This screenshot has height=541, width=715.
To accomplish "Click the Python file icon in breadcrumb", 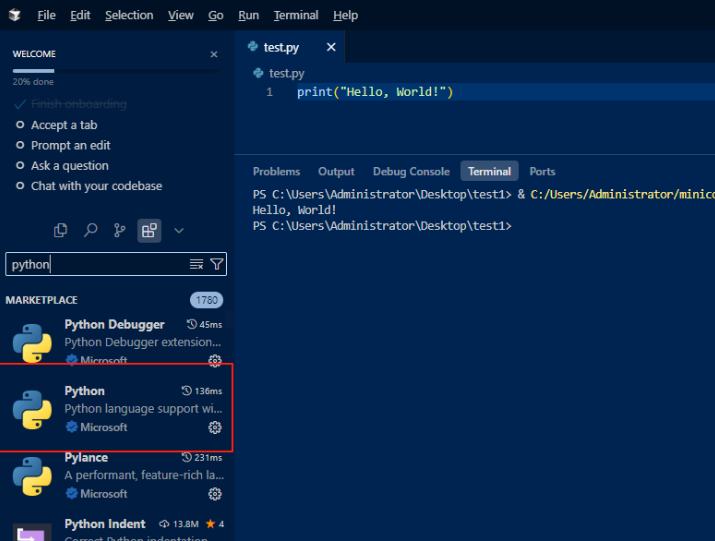I will pos(258,73).
